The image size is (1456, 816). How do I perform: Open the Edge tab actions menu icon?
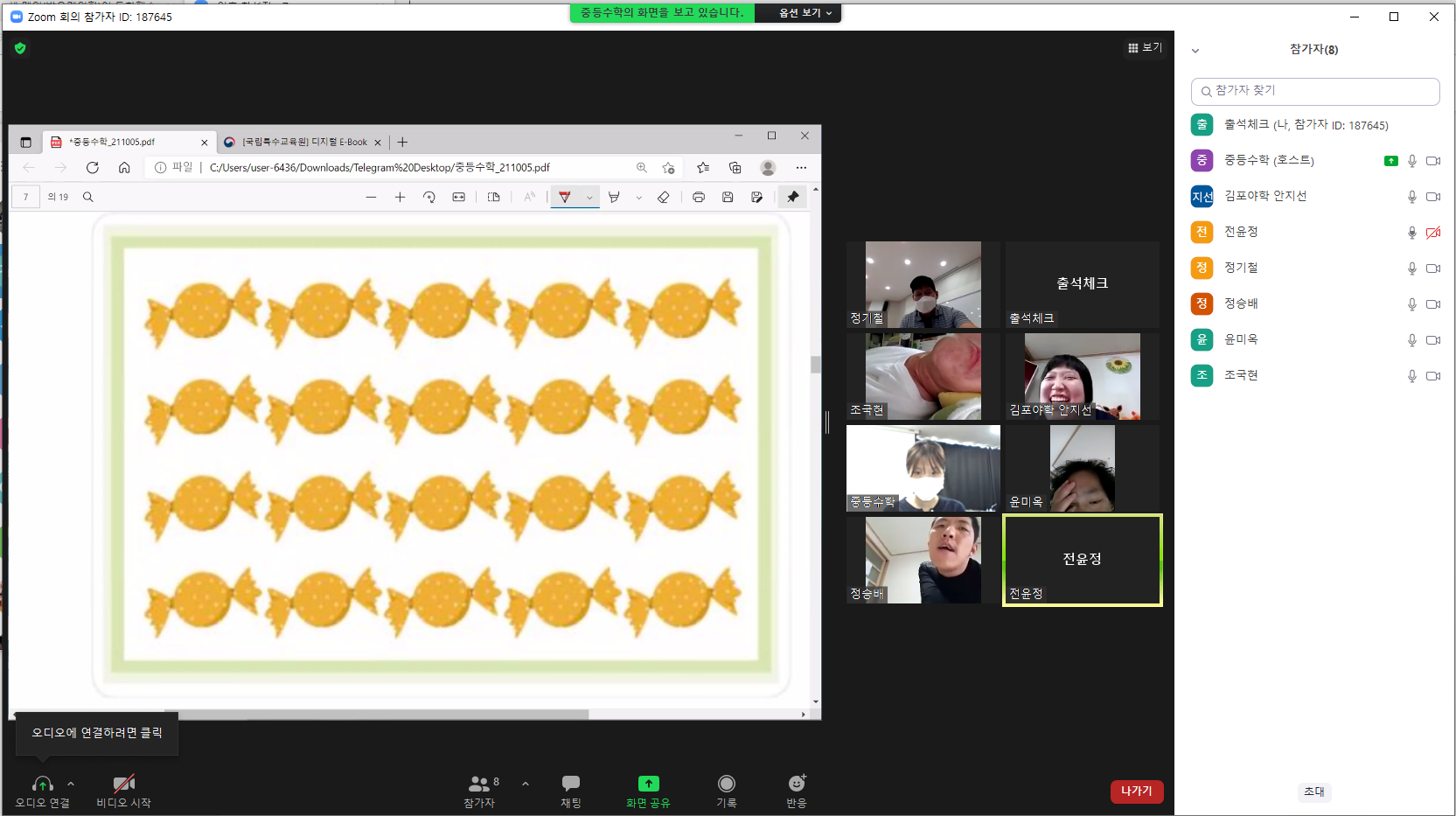25,143
